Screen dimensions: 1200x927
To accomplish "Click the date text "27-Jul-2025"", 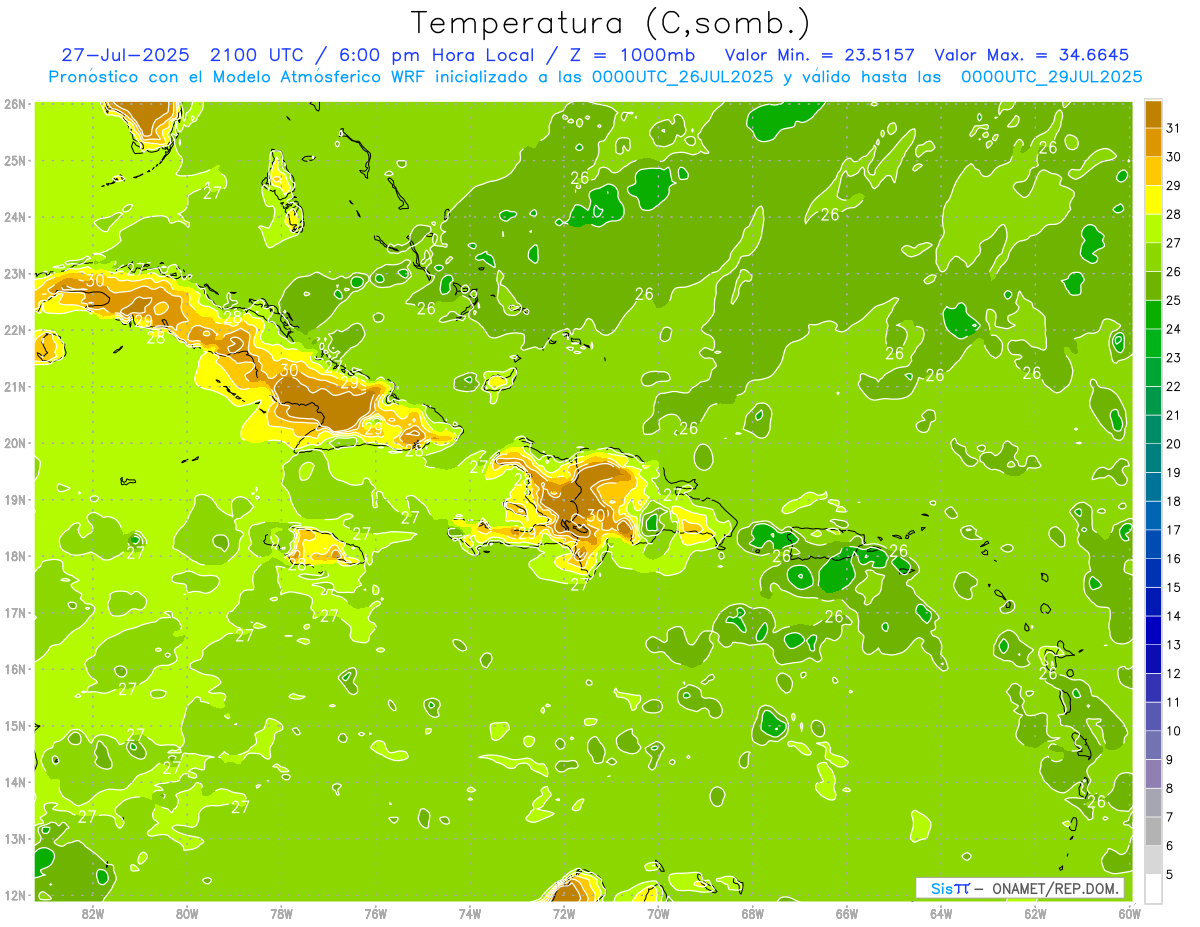I will pyautogui.click(x=127, y=56).
